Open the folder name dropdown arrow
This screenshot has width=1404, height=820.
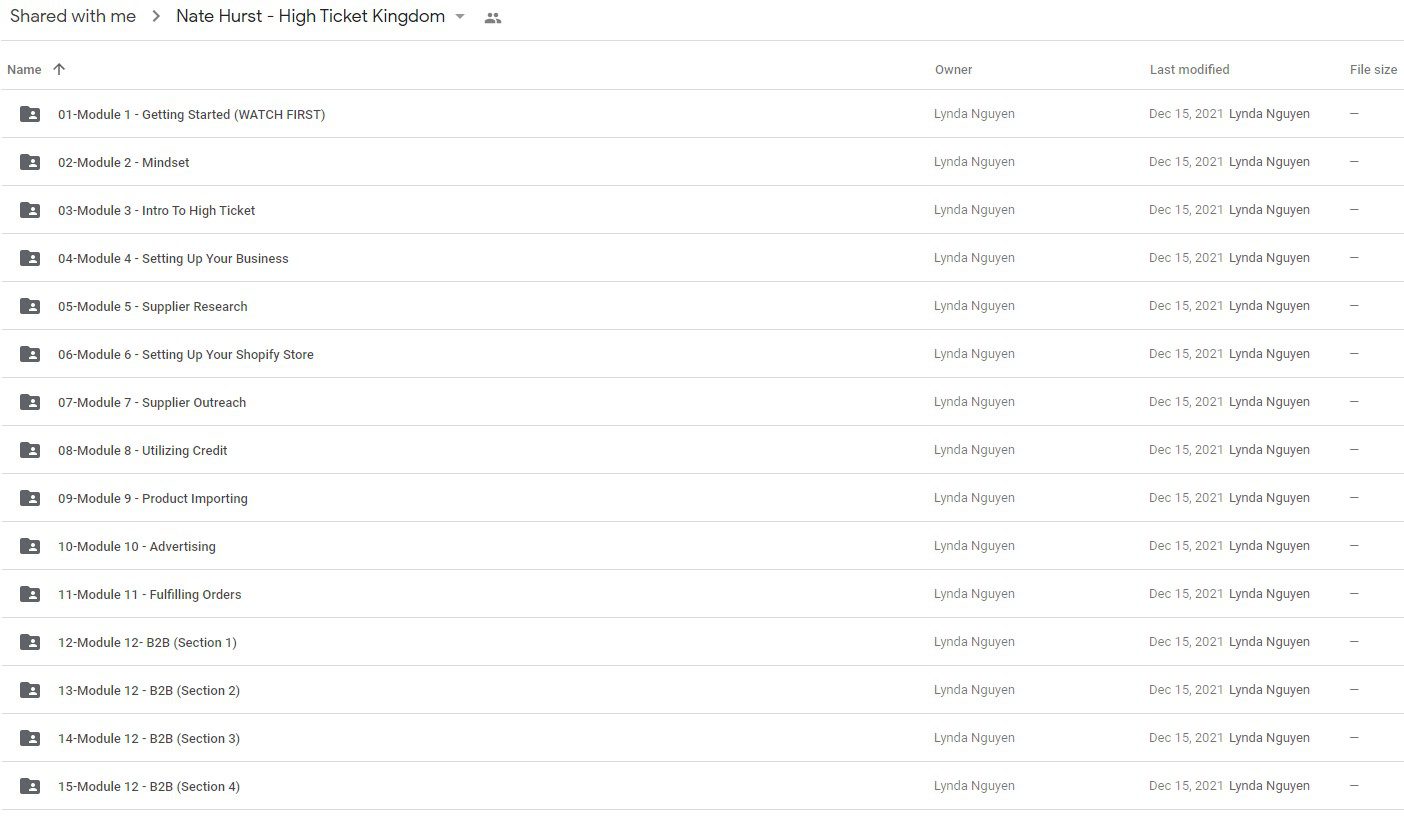coord(460,17)
